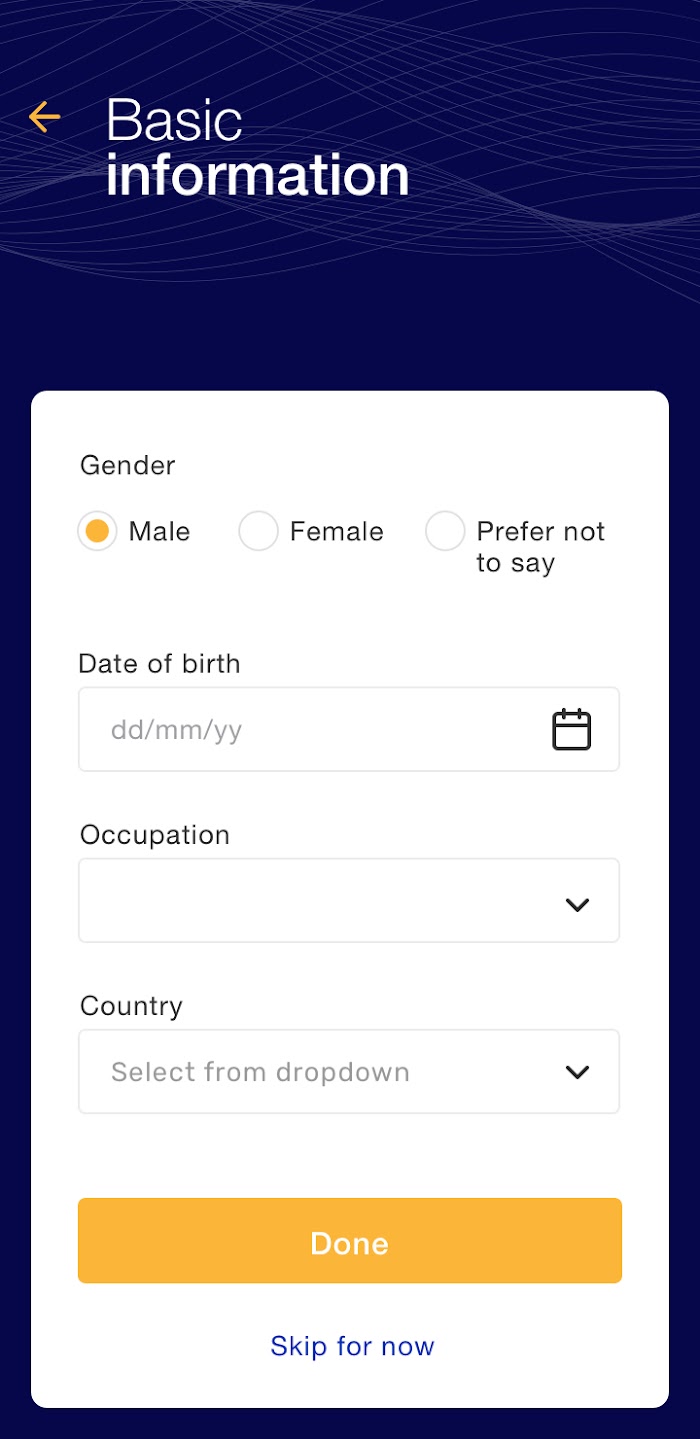Open the empty Occupation combo box
Image resolution: width=700 pixels, height=1439 pixels.
pos(349,900)
